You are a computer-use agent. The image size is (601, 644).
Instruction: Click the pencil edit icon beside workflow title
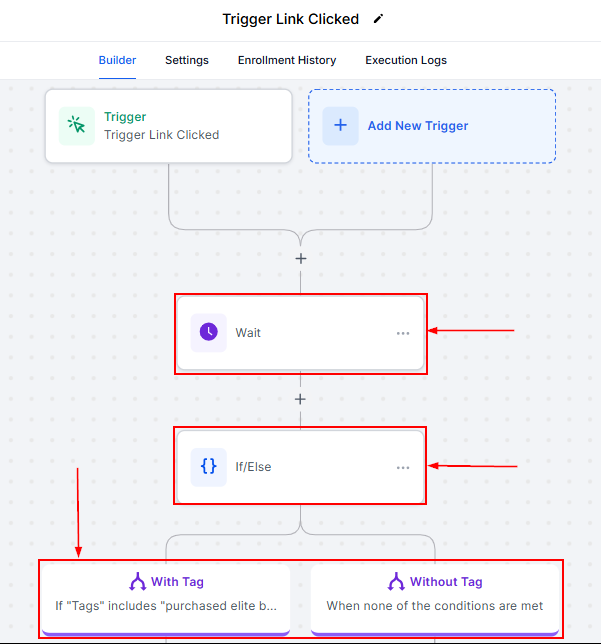pyautogui.click(x=378, y=19)
